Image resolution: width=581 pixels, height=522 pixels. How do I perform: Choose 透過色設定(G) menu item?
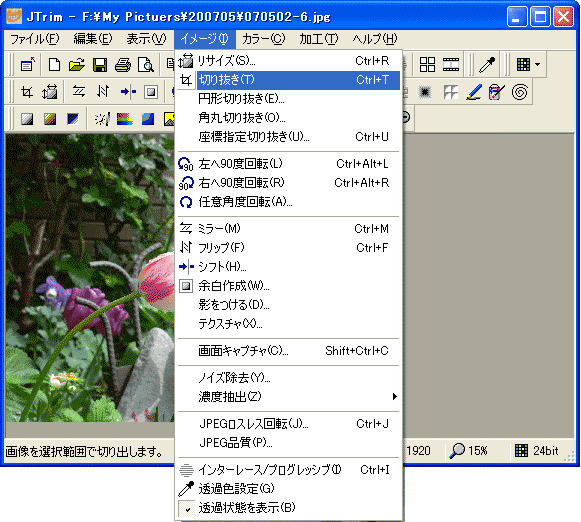coord(289,489)
